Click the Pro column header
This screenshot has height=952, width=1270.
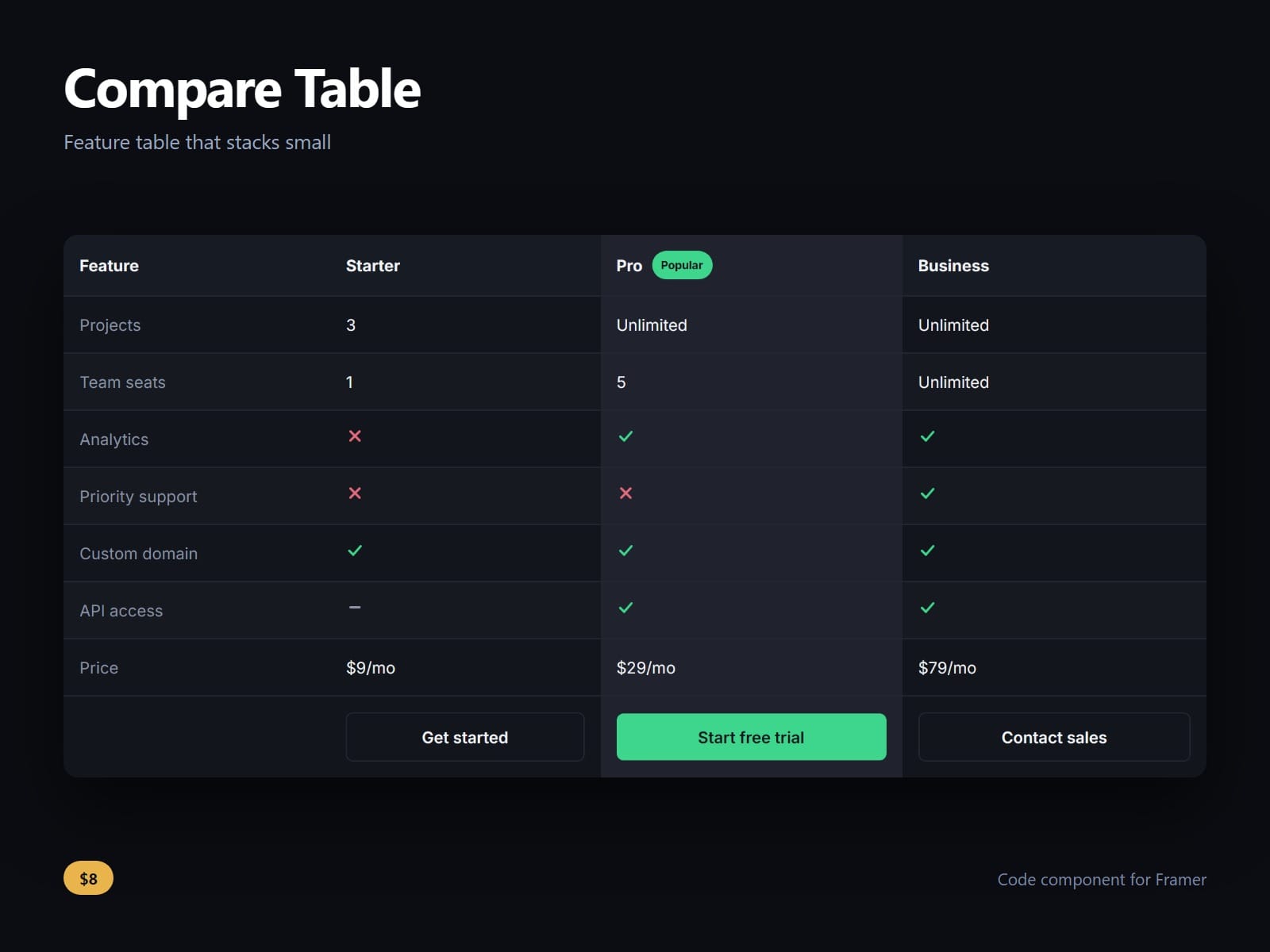click(629, 266)
